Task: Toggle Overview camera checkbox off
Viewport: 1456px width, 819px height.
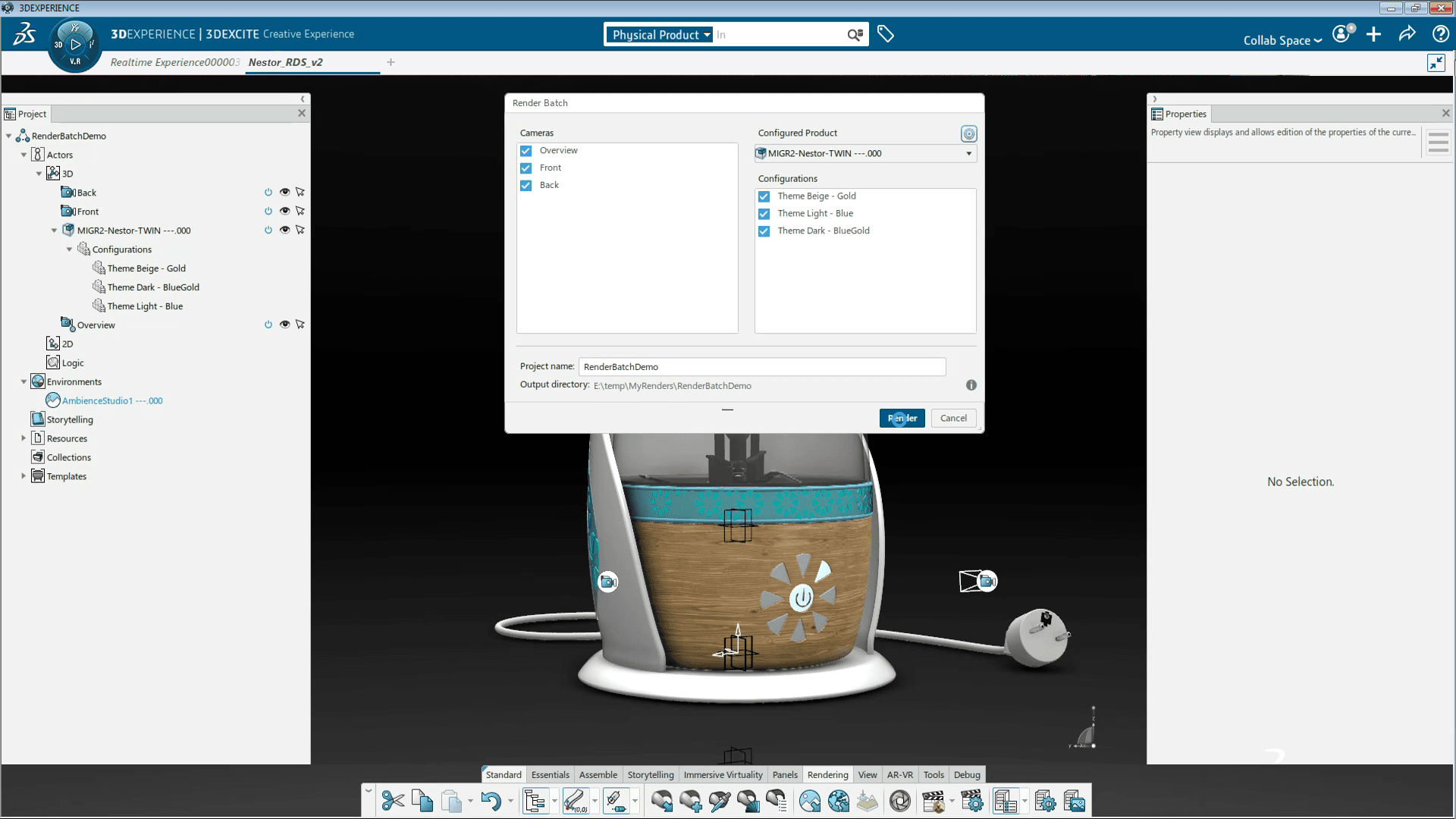Action: tap(527, 149)
